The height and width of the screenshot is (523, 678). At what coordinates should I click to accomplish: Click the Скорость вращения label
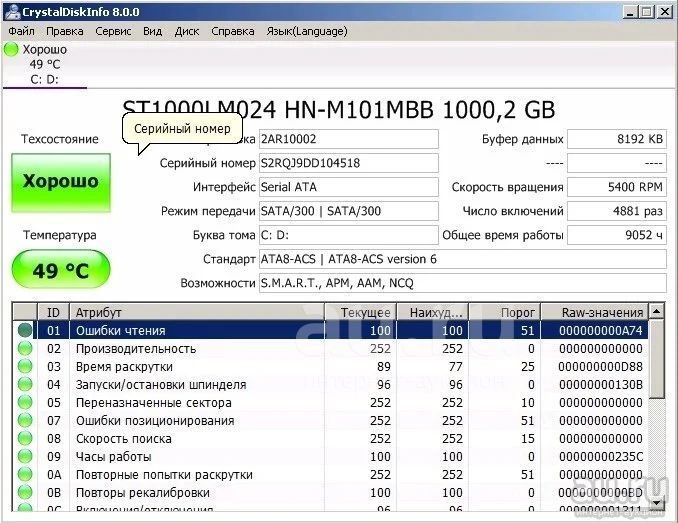508,187
